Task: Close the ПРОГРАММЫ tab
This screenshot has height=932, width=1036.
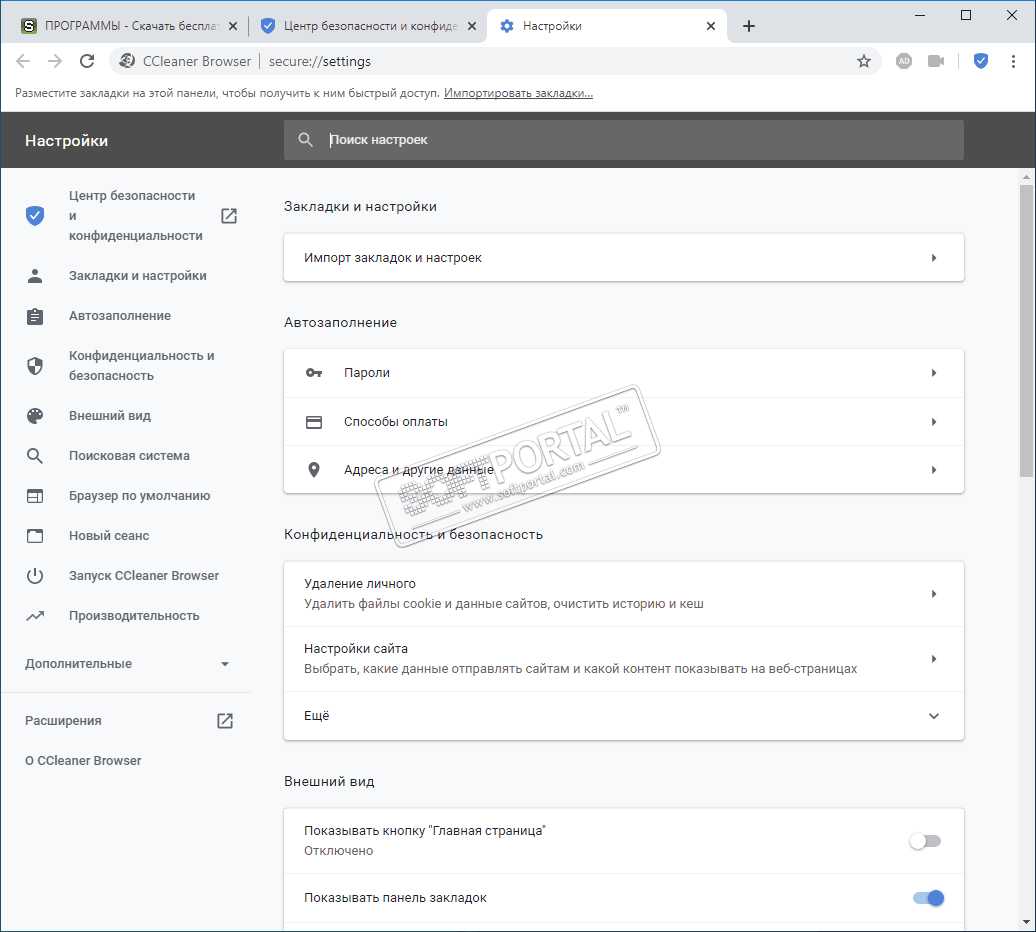Action: 233,26
